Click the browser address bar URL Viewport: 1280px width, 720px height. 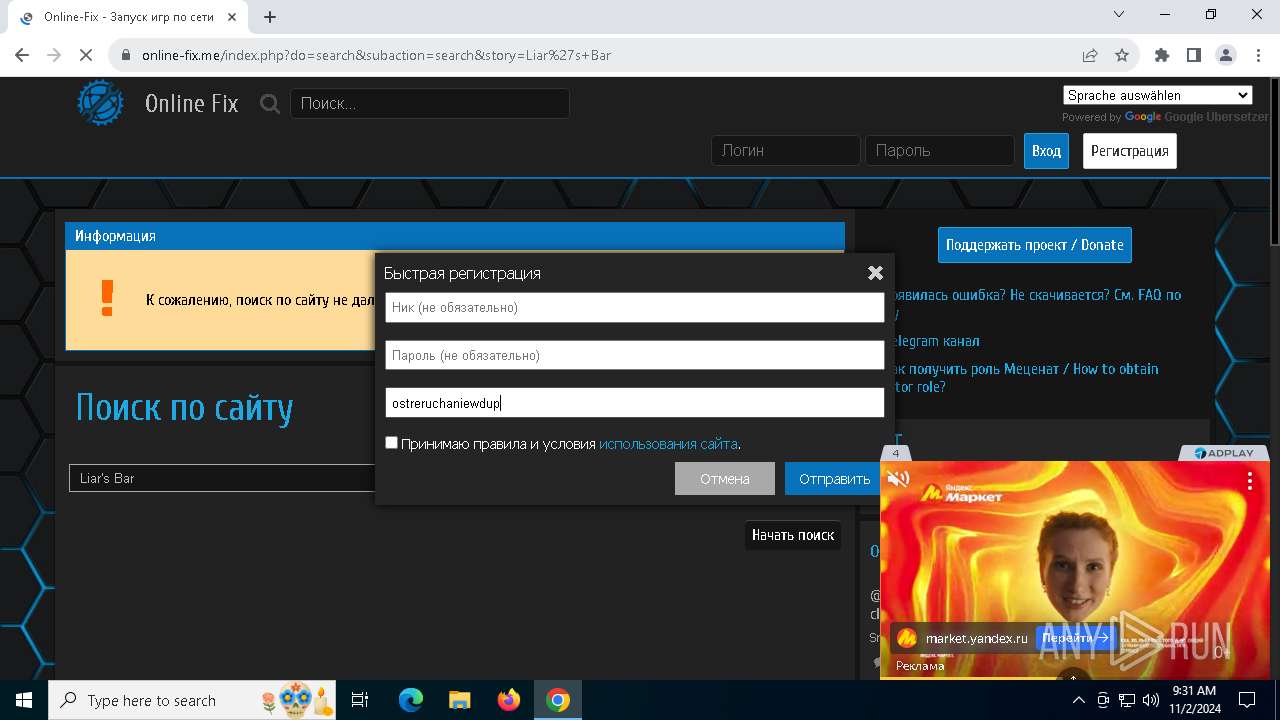pyautogui.click(x=376, y=55)
